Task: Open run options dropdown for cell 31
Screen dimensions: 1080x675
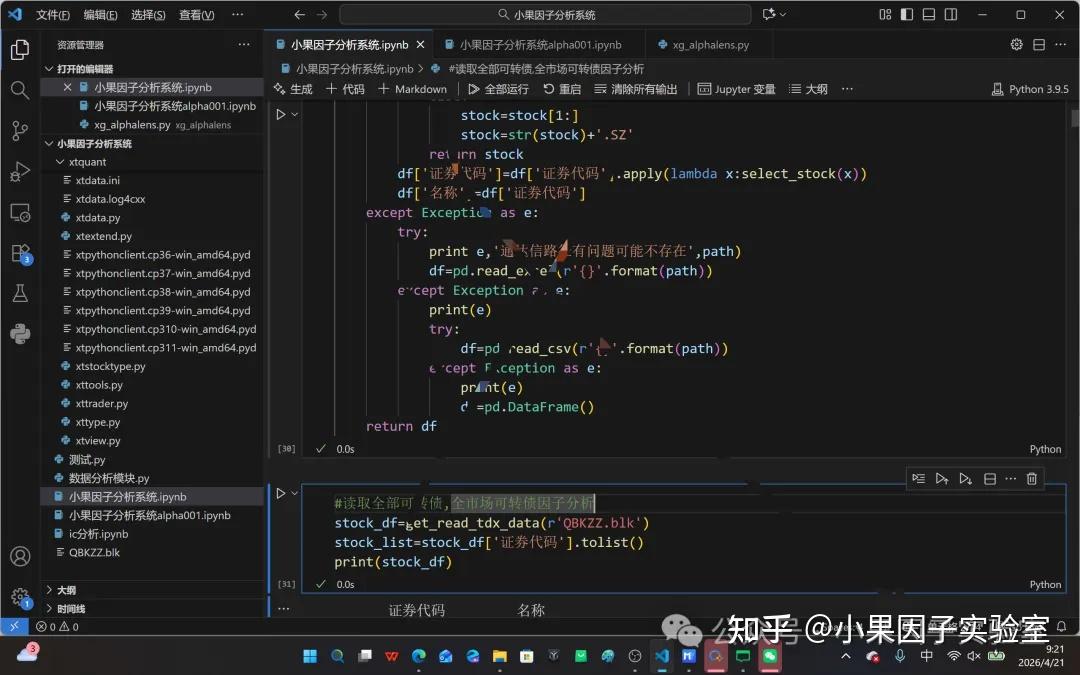Action: [x=295, y=493]
